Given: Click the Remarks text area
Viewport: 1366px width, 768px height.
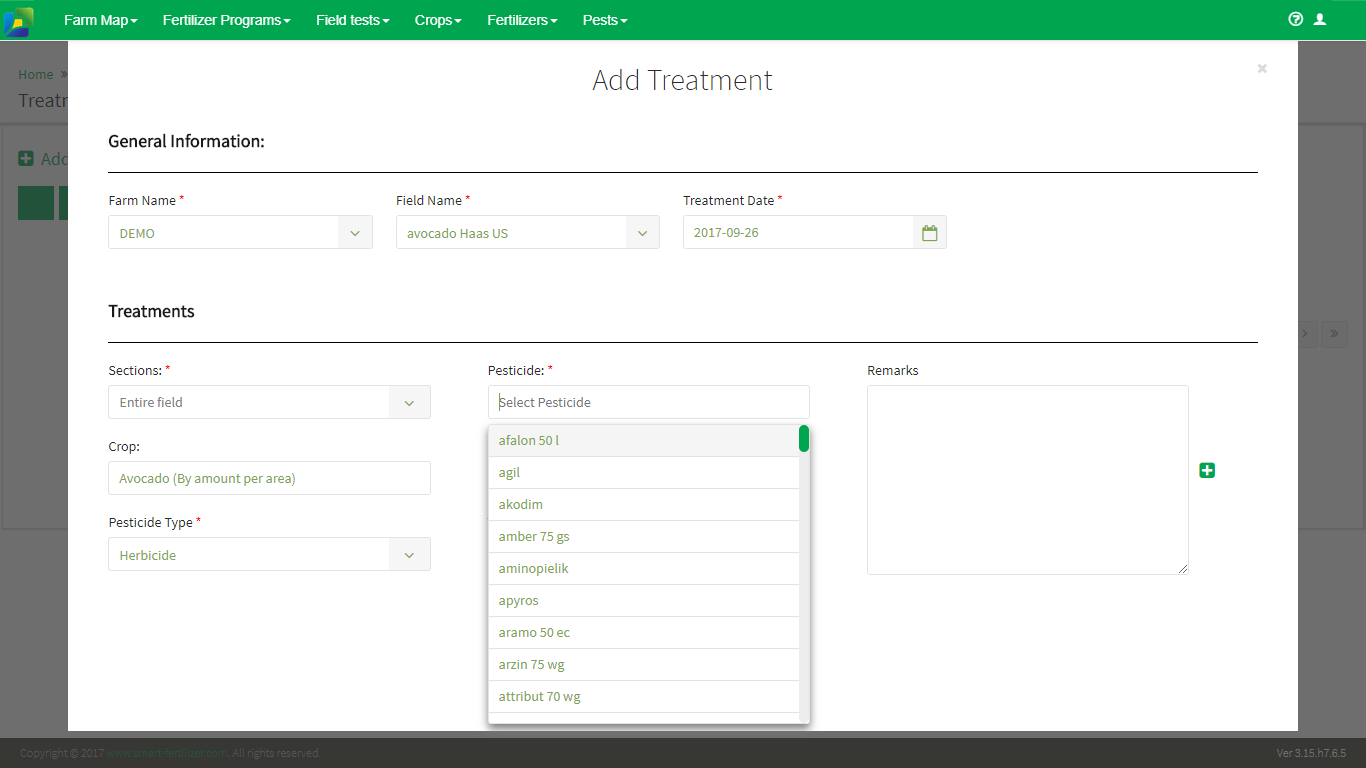Looking at the screenshot, I should tap(1028, 480).
